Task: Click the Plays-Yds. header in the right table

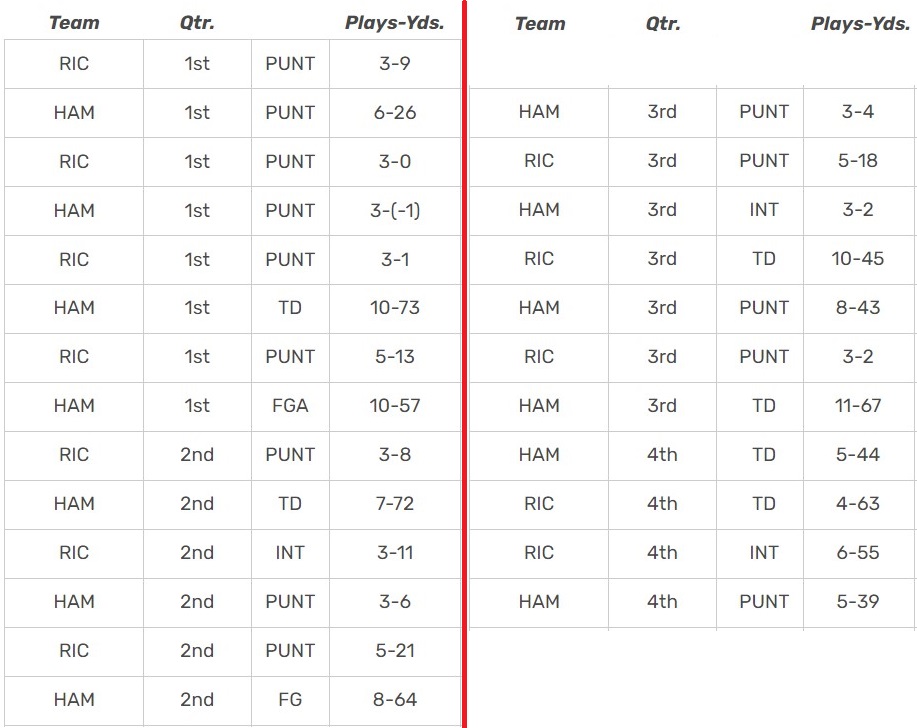Action: (x=859, y=23)
